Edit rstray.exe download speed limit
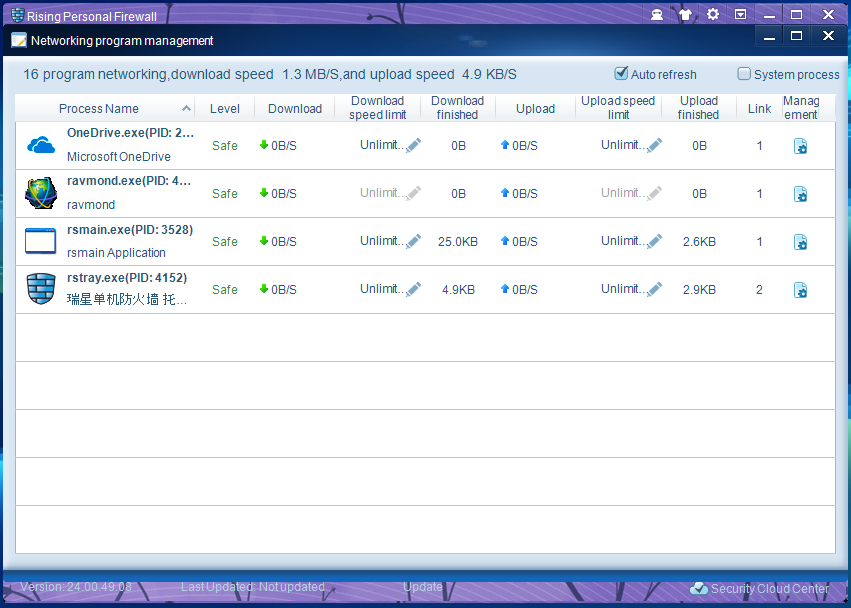The image size is (851, 608). pos(414,289)
